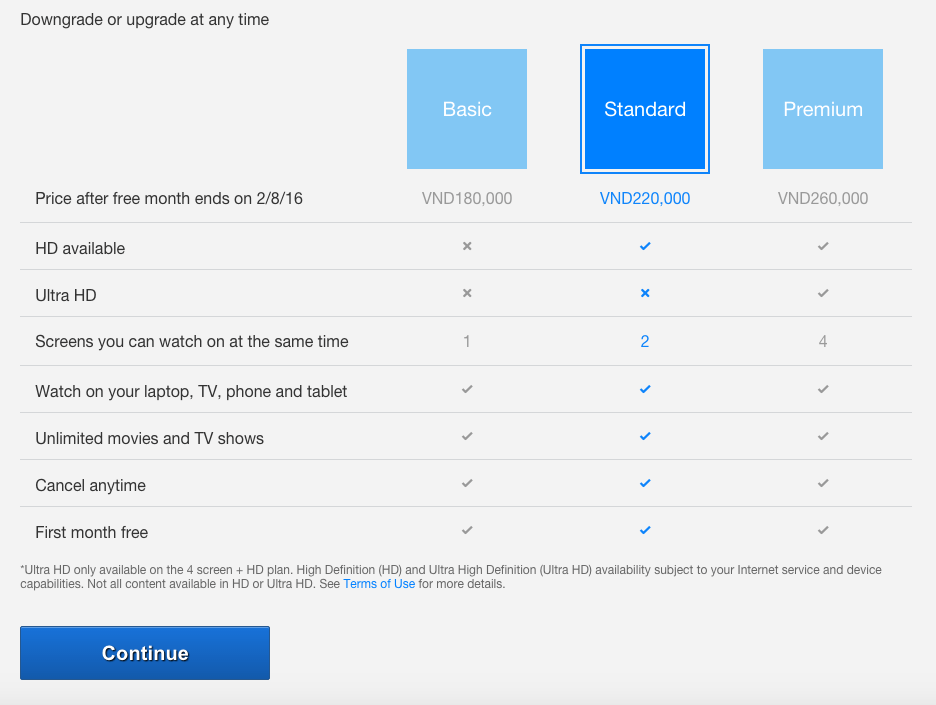The width and height of the screenshot is (936, 705).
Task: Select the Standard plan tile
Action: coord(645,109)
